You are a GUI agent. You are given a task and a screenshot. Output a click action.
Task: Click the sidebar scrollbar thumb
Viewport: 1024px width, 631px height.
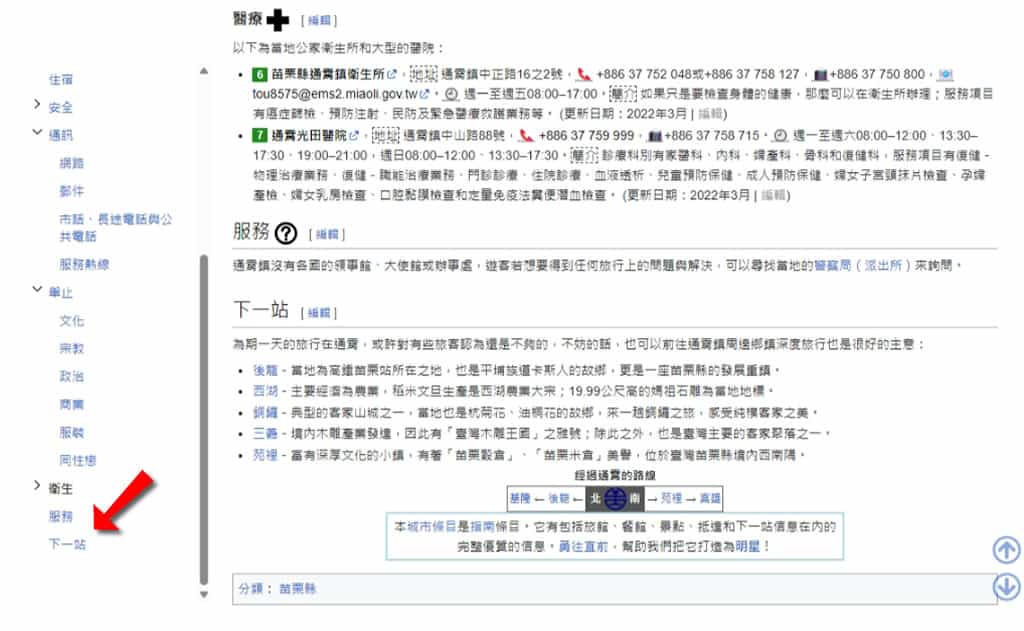point(204,420)
